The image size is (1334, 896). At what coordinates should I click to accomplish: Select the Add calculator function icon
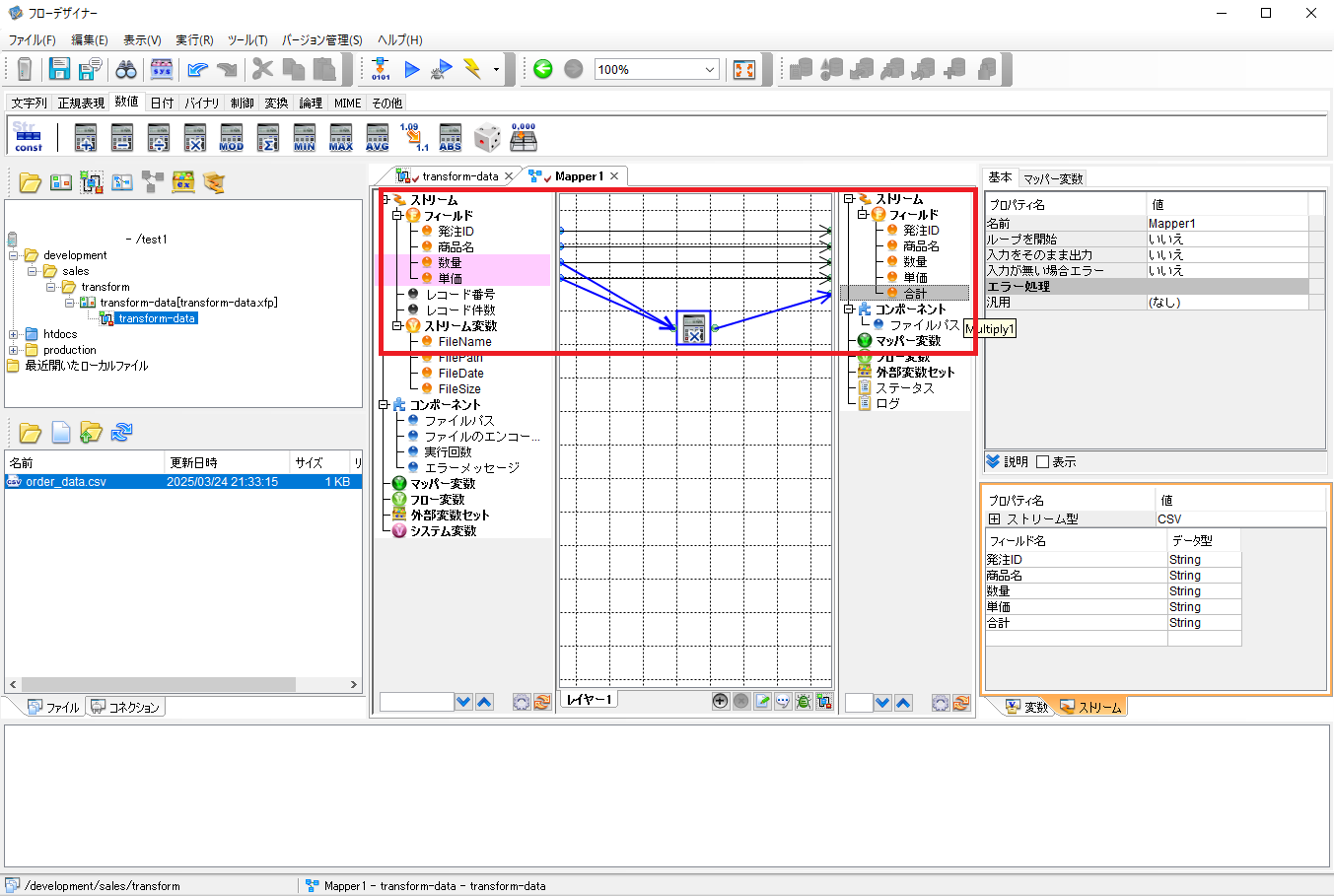tap(86, 137)
